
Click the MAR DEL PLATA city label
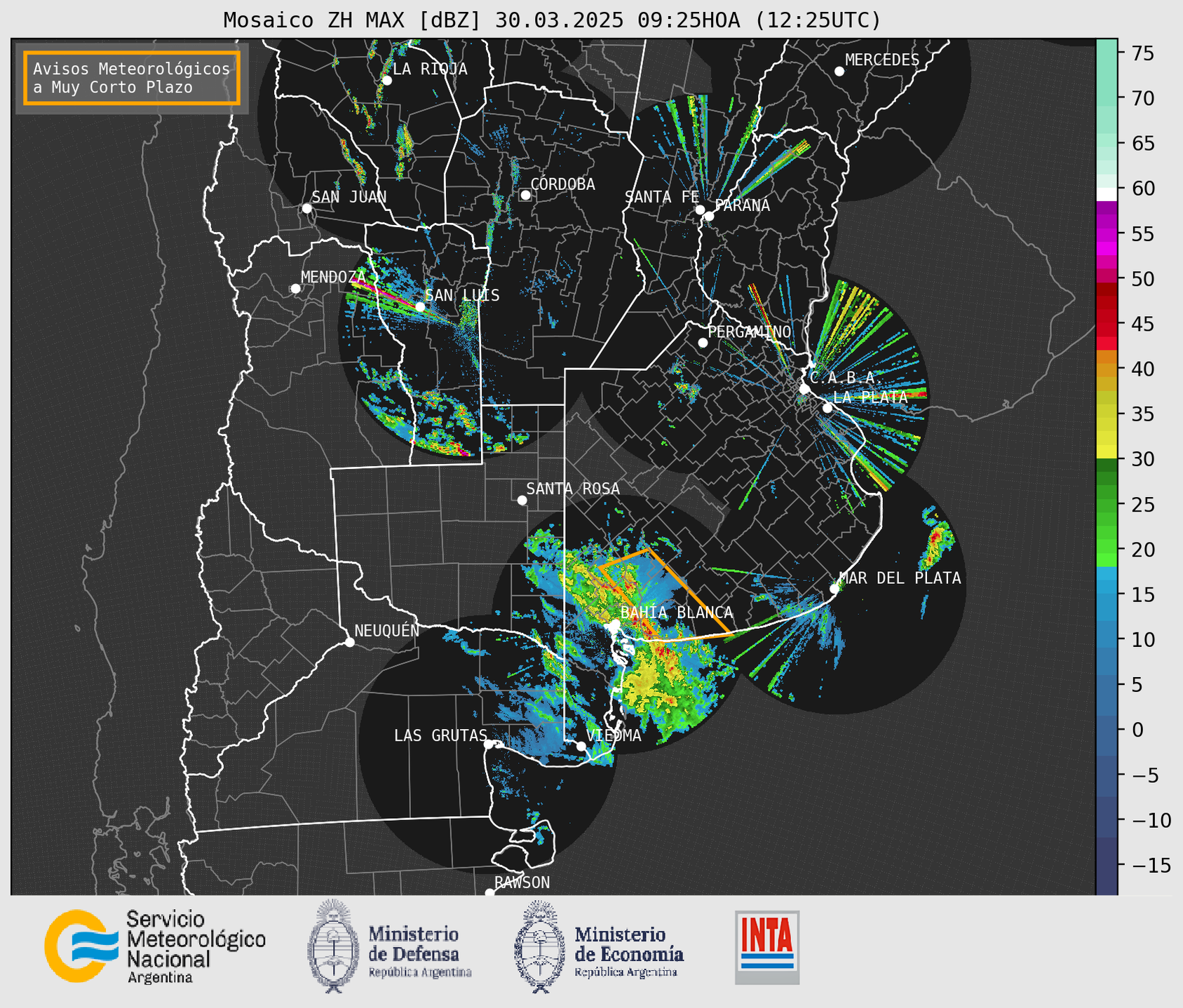[900, 578]
